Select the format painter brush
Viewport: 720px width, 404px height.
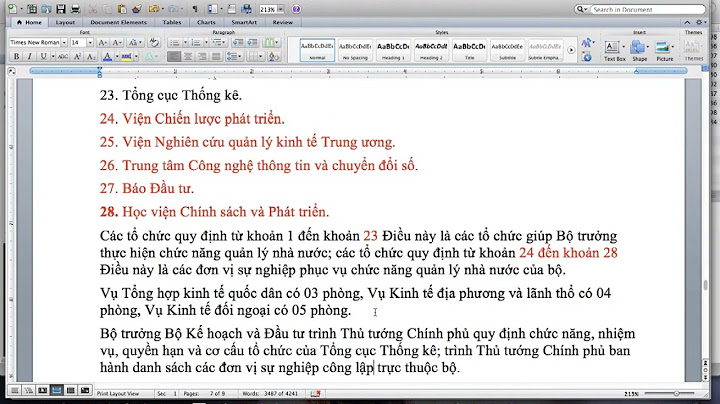click(x=136, y=9)
